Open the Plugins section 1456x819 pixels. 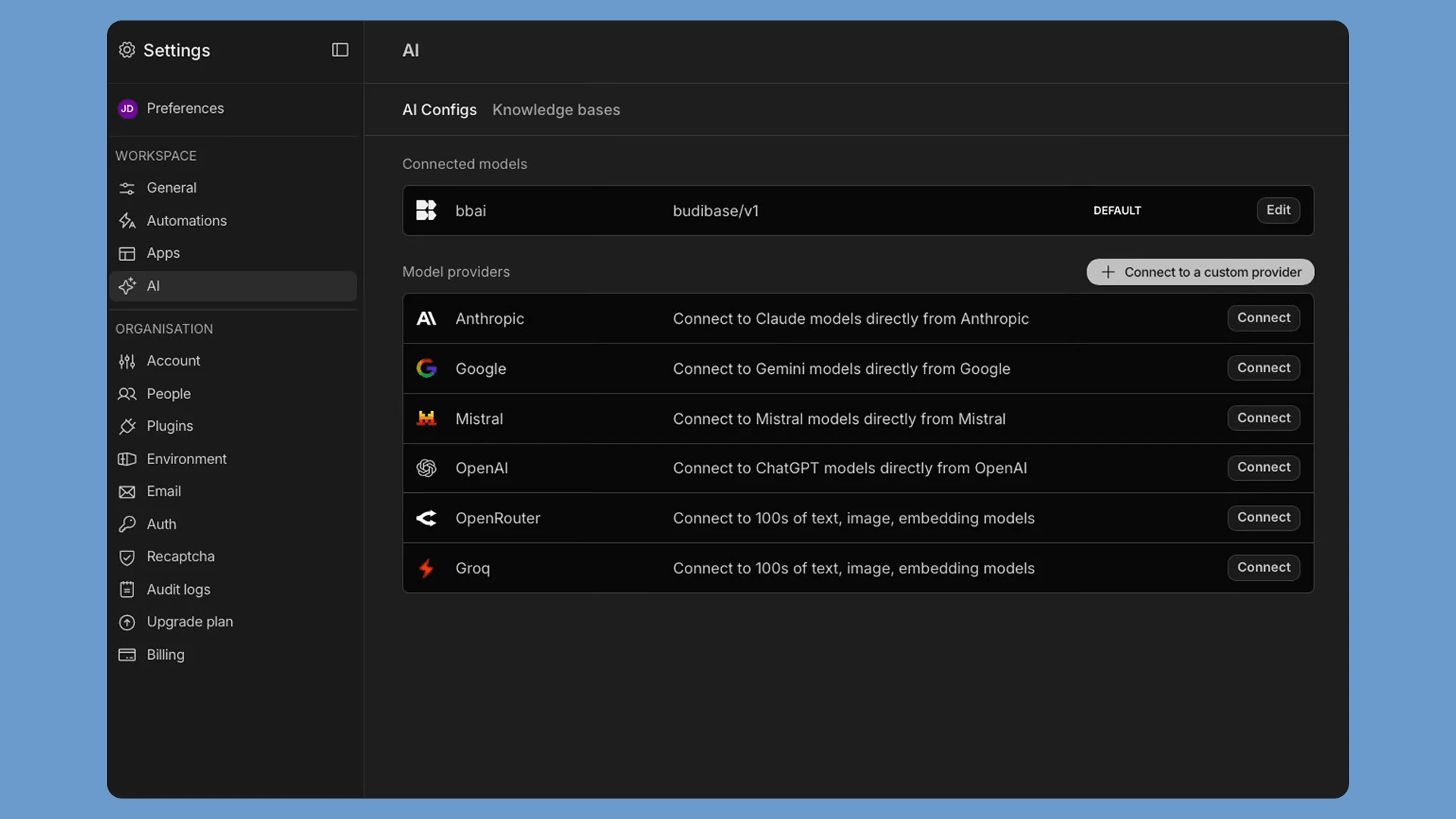[170, 426]
